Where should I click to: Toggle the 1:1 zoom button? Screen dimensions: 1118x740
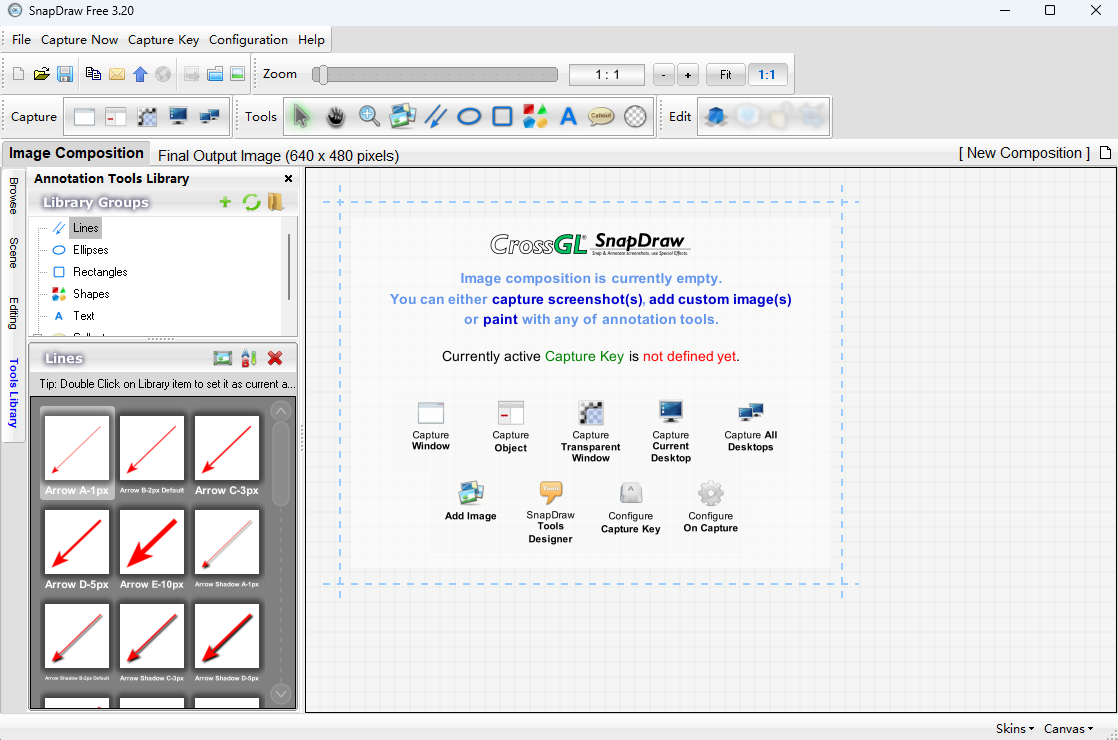(767, 75)
